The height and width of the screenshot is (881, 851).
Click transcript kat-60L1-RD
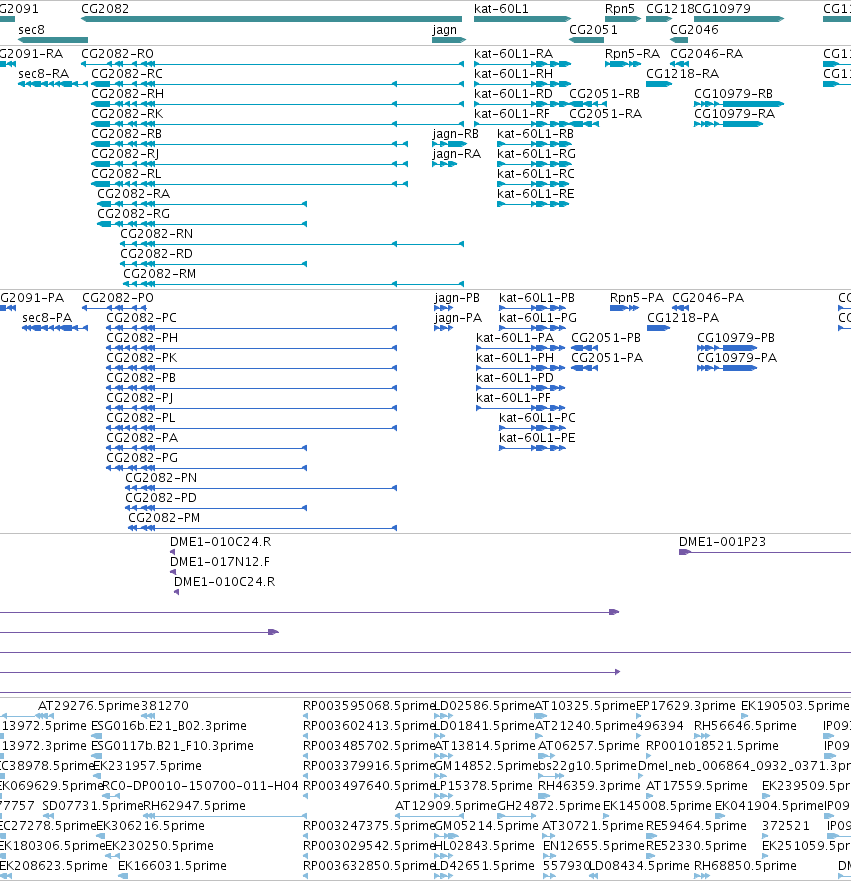click(x=522, y=104)
